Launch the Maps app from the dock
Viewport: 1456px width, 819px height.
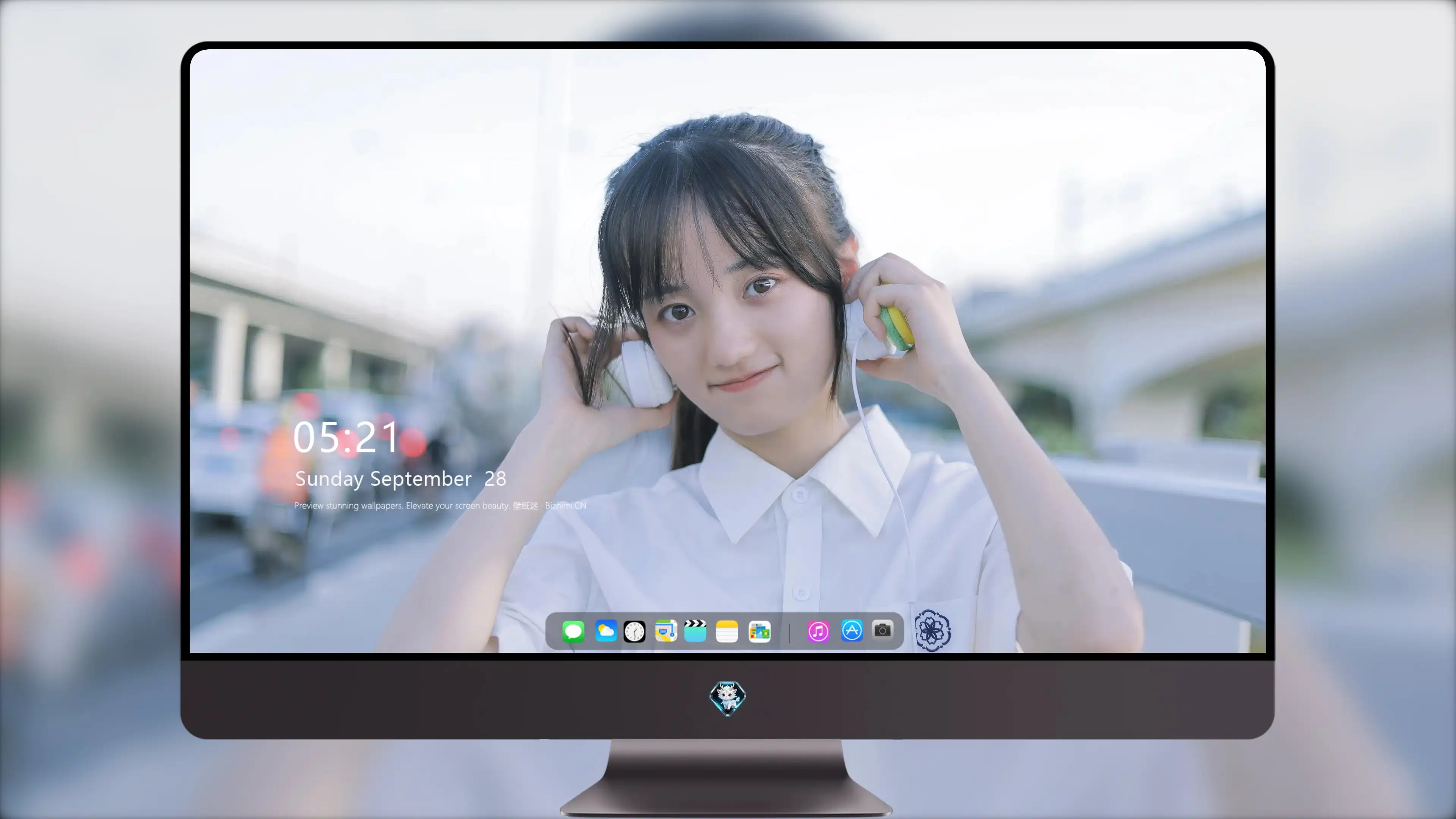point(666,631)
